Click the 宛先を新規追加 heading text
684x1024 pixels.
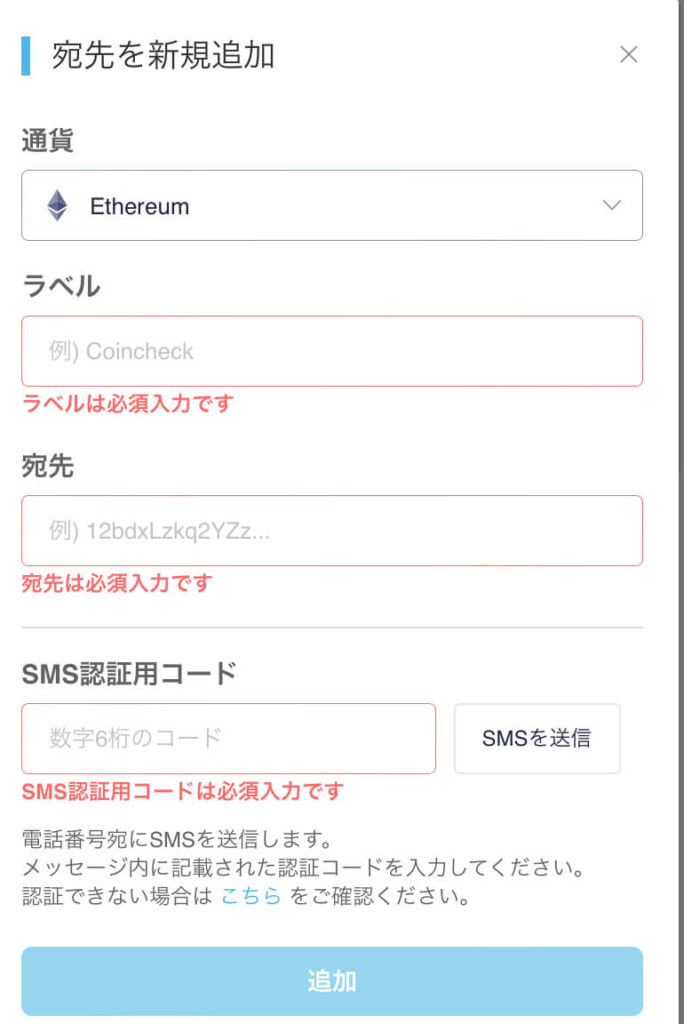163,55
